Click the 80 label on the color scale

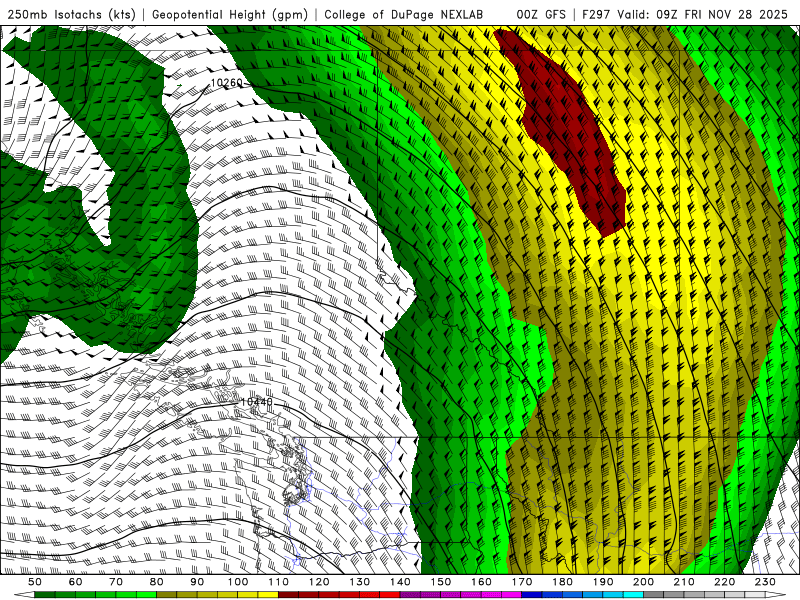[157, 582]
